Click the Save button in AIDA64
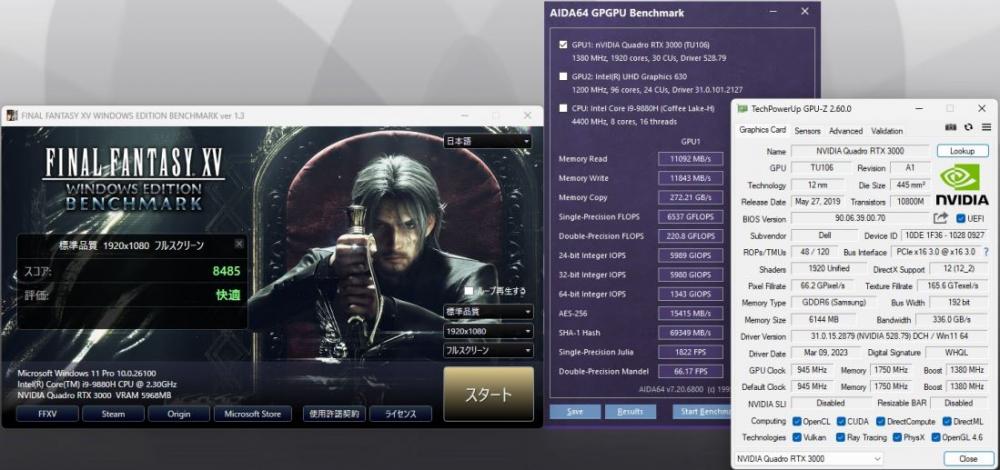 (575, 411)
